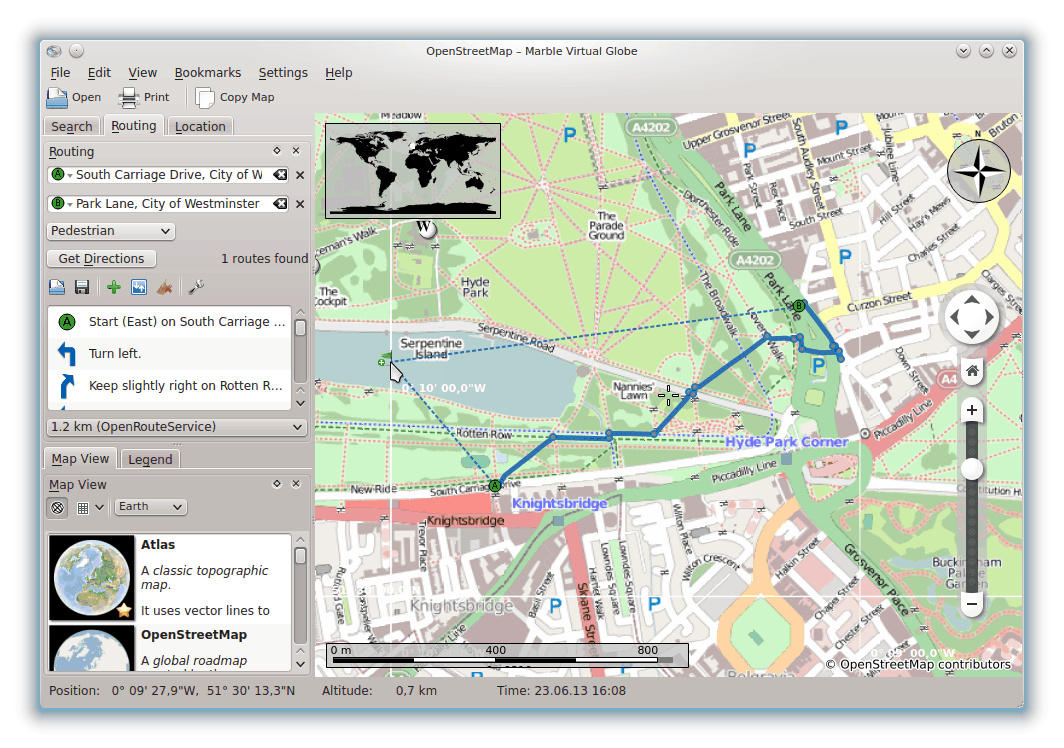Clear the Park Lane field text
This screenshot has height=748, width=1064.
[x=280, y=204]
